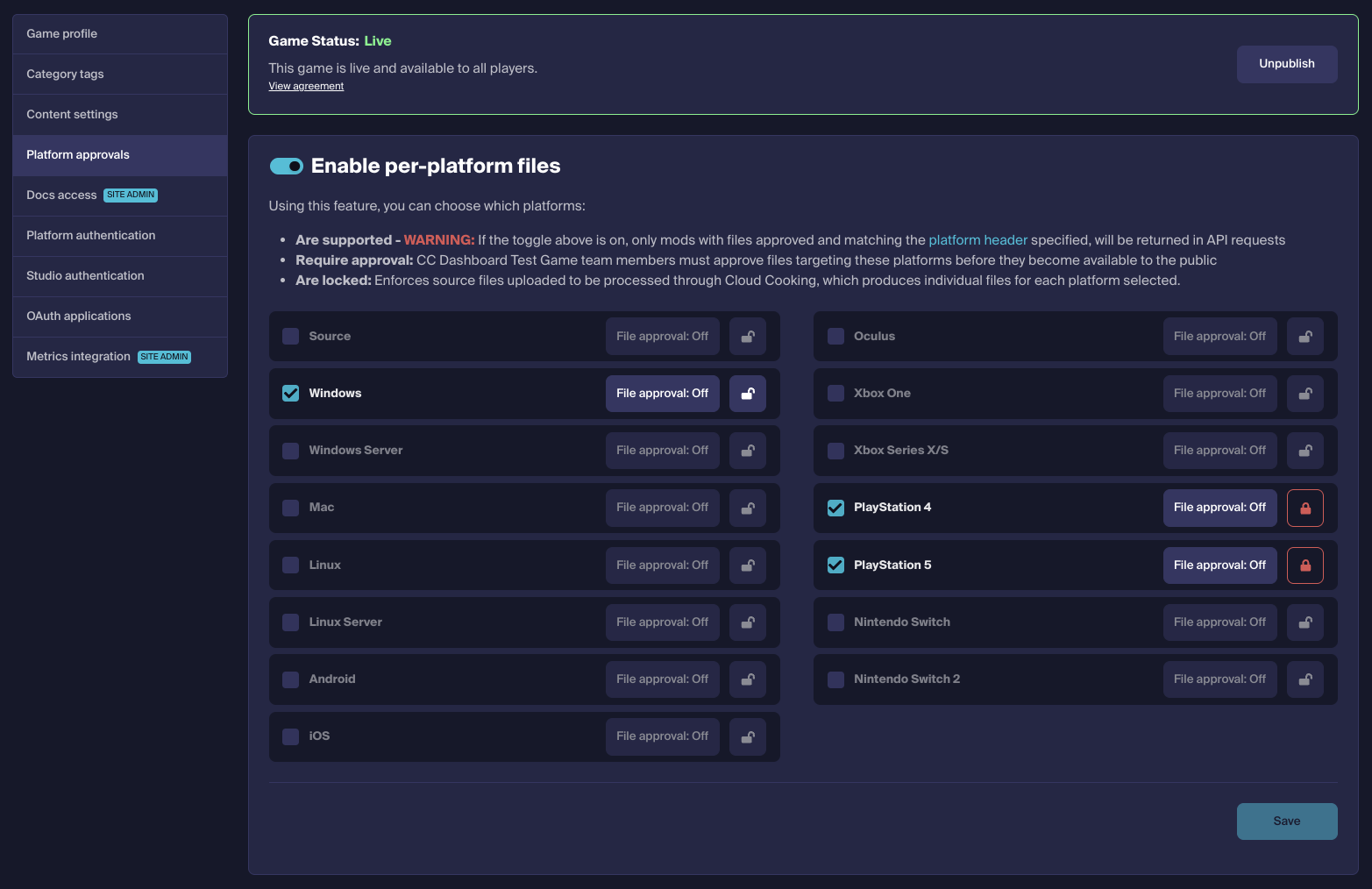The width and height of the screenshot is (1372, 889).
Task: Go to Category tags in sidebar
Action: (x=120, y=75)
